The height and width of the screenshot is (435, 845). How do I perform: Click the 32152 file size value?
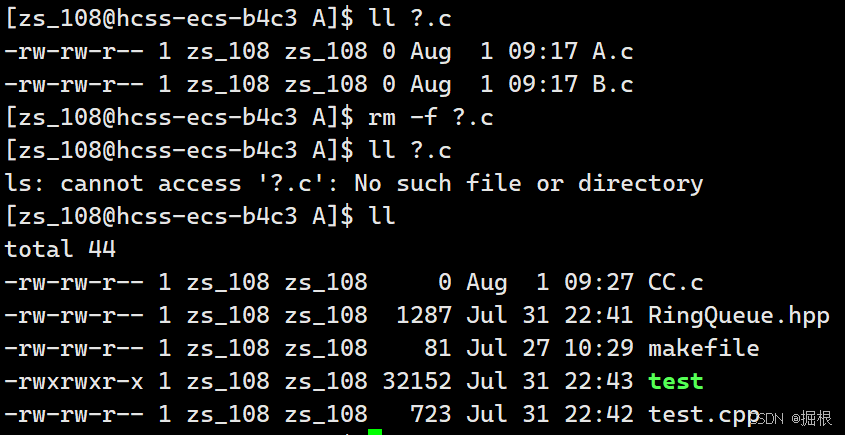(x=417, y=382)
